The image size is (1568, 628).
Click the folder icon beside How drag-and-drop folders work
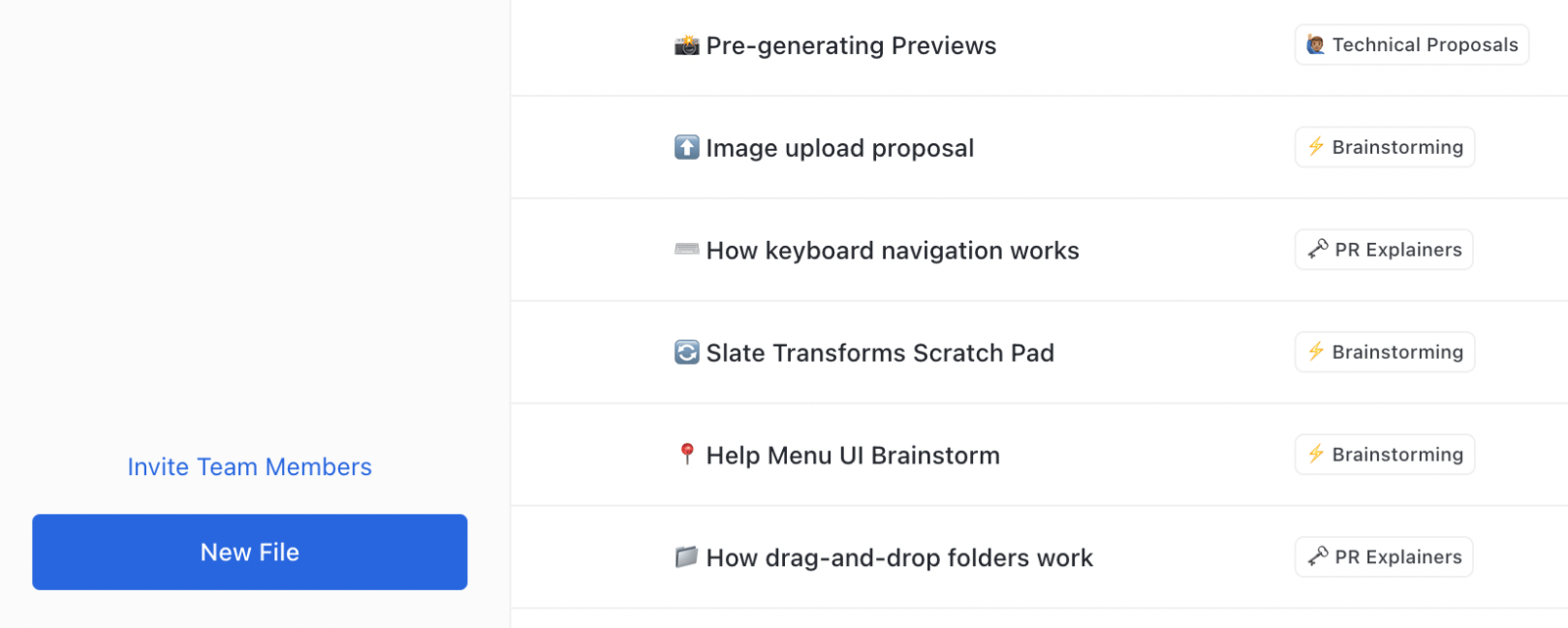687,556
